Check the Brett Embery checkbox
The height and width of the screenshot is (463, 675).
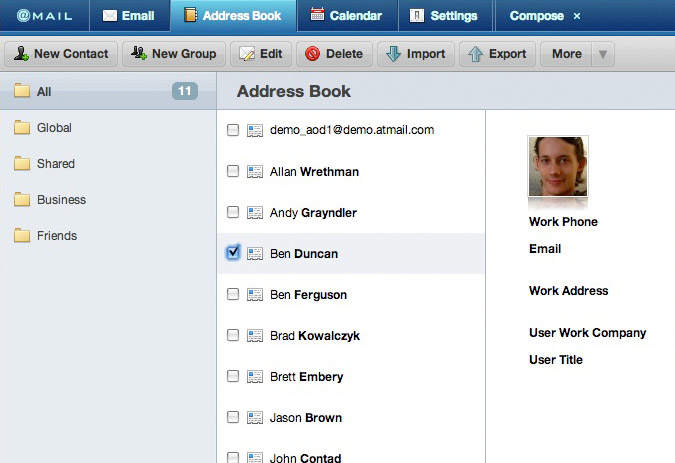(x=233, y=376)
